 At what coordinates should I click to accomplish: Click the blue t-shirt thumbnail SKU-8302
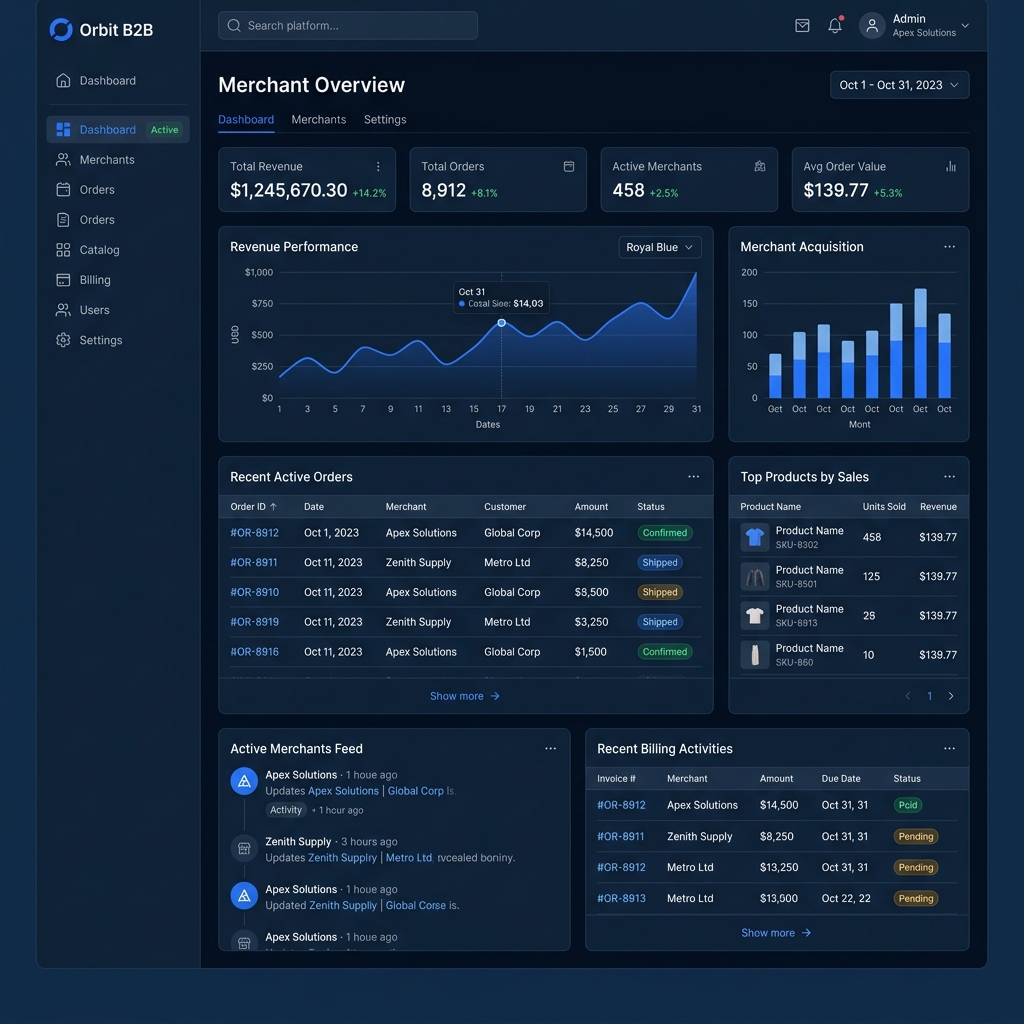click(755, 537)
